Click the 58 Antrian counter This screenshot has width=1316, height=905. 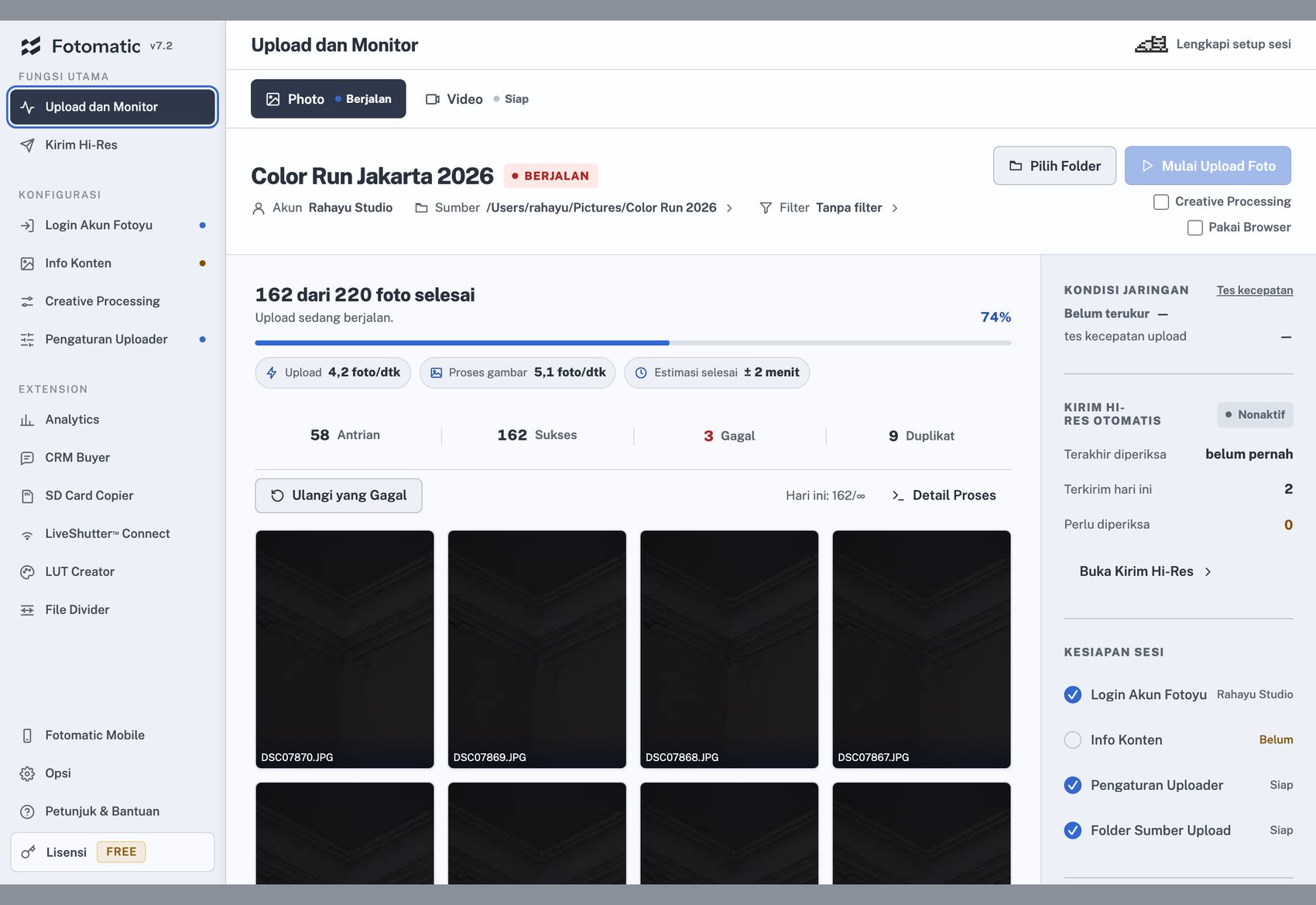345,435
